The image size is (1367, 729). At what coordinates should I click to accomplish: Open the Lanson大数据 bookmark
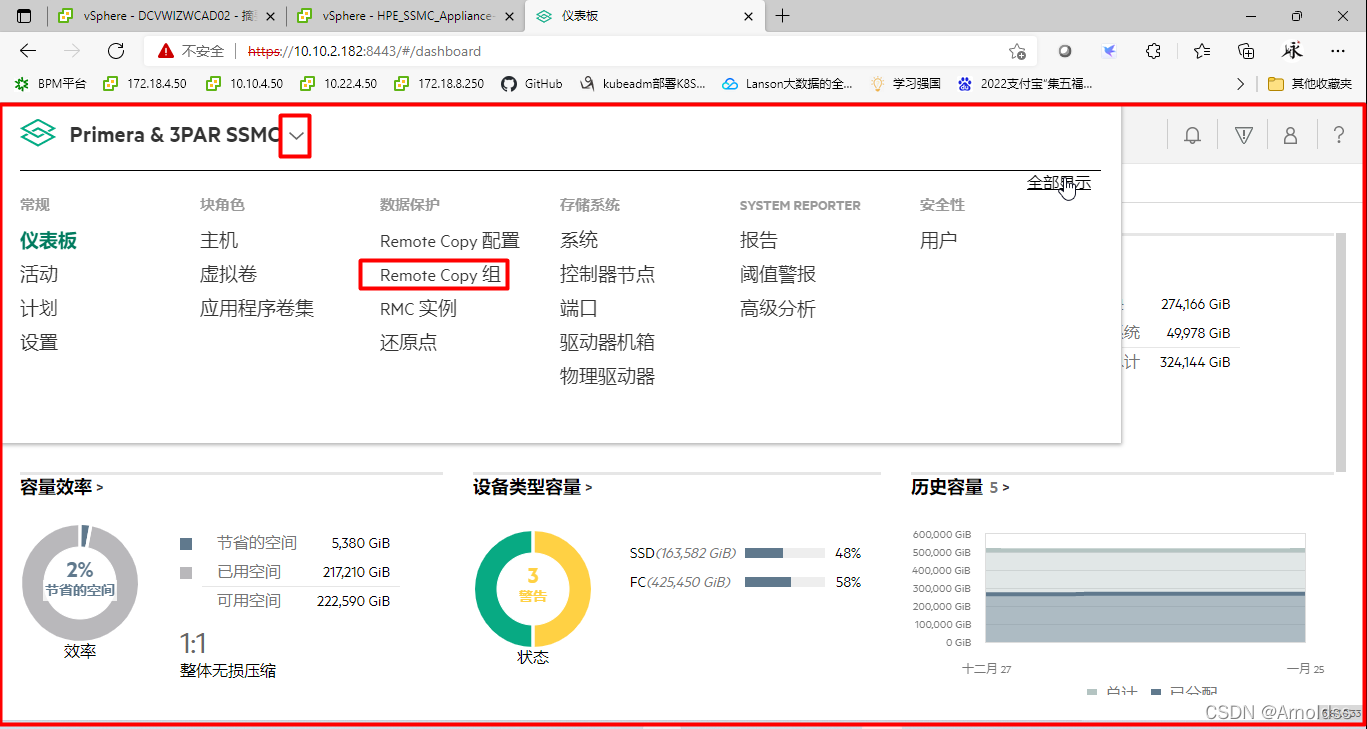pyautogui.click(x=787, y=84)
